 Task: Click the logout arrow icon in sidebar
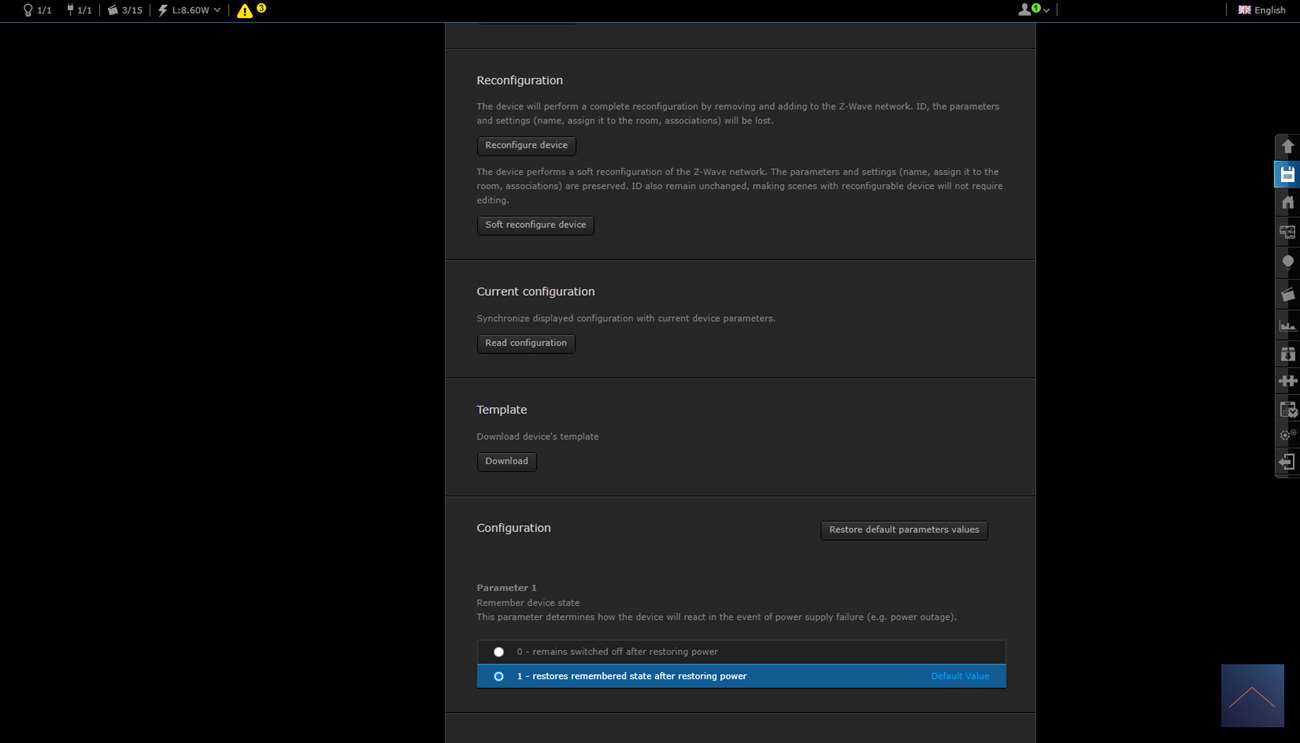click(x=1287, y=461)
